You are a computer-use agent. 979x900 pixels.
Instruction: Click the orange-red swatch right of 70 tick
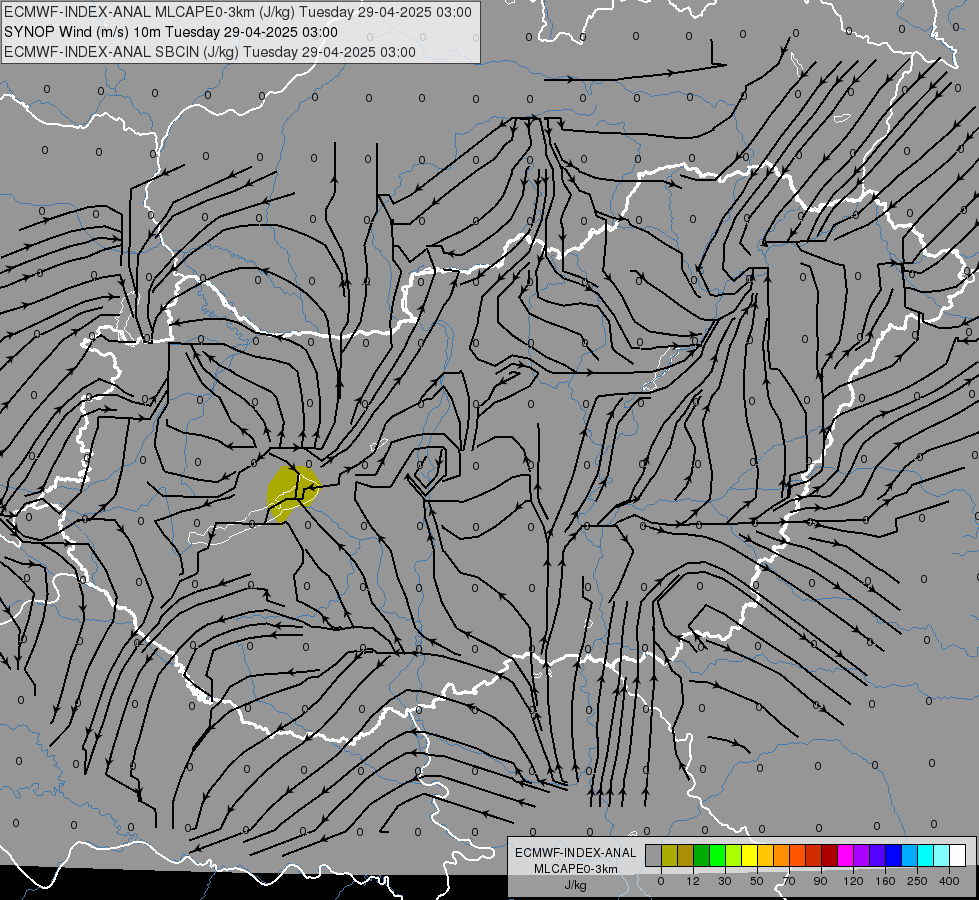(x=798, y=855)
